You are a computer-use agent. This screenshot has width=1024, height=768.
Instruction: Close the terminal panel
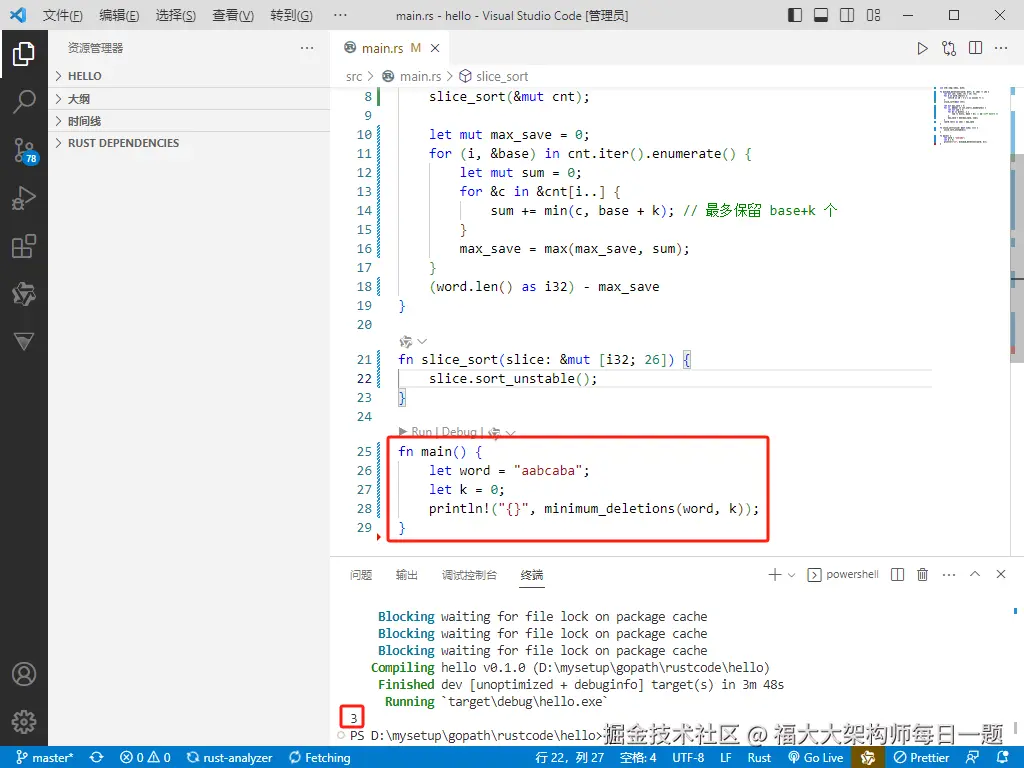tap(1000, 574)
